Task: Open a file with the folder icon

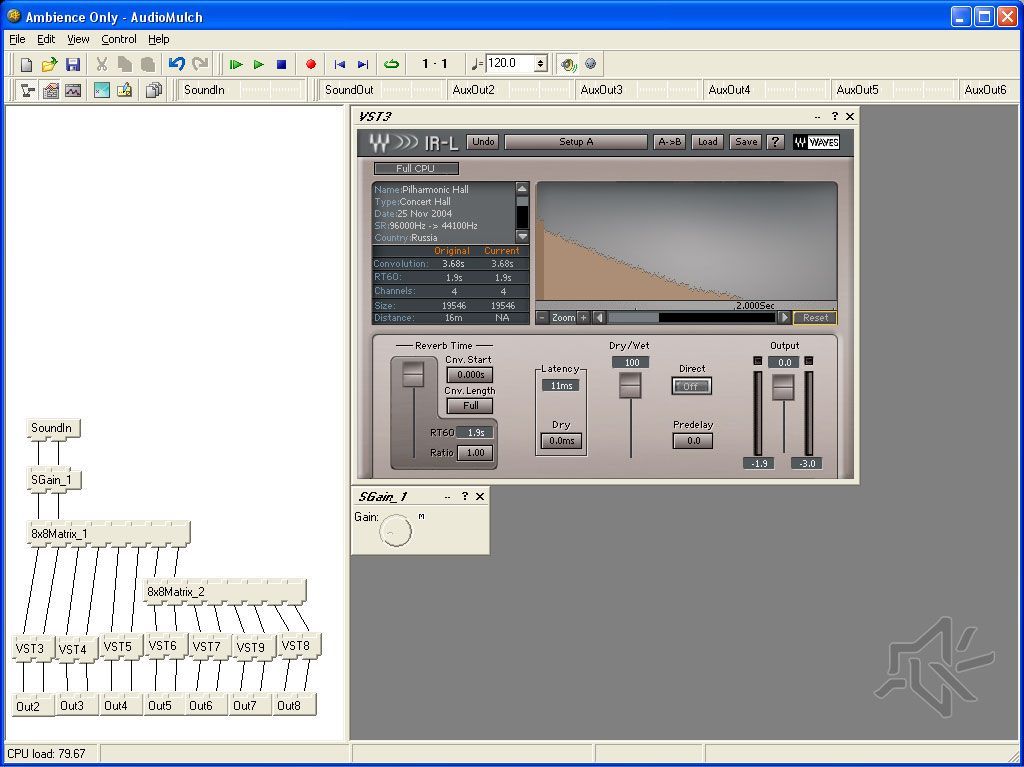Action: coord(49,64)
